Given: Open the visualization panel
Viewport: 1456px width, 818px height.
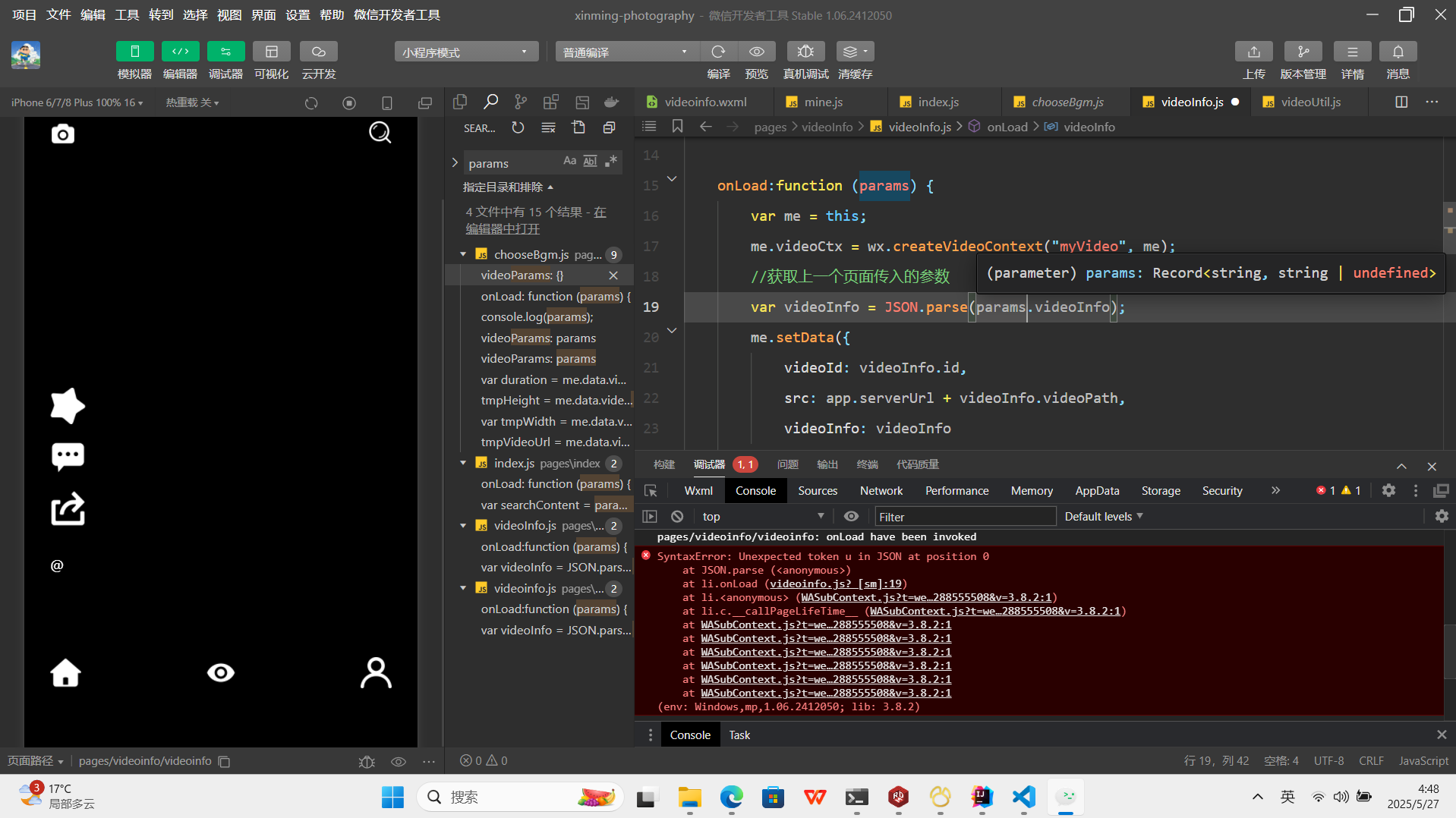Looking at the screenshot, I should (x=271, y=52).
